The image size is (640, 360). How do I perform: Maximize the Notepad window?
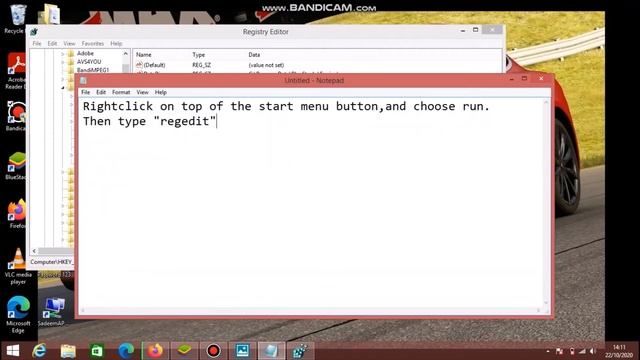[524, 79]
